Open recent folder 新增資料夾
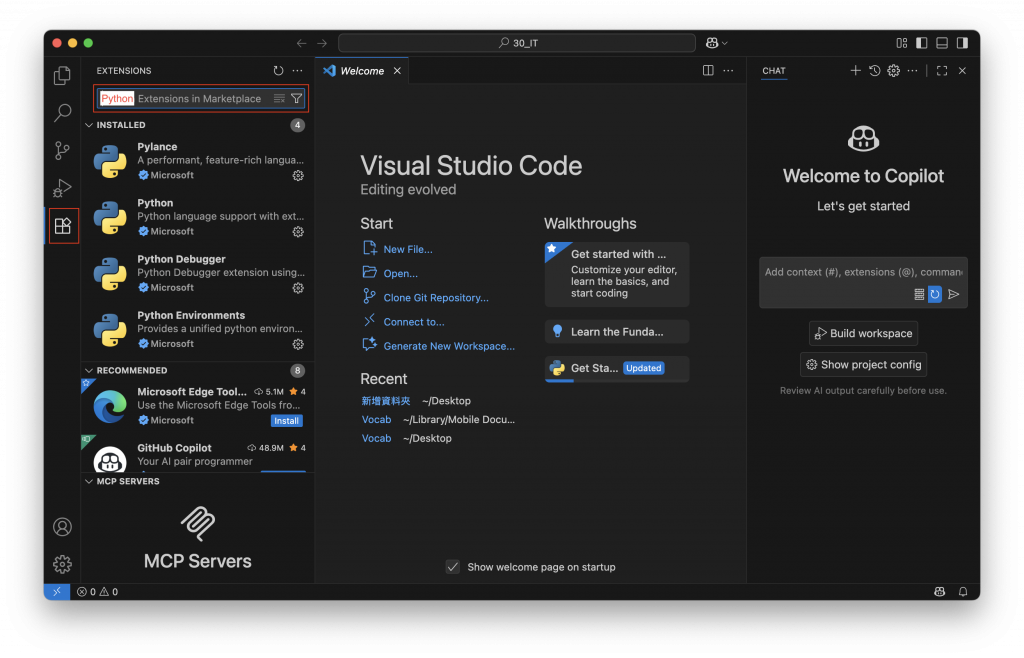The width and height of the screenshot is (1024, 658). [x=386, y=401]
